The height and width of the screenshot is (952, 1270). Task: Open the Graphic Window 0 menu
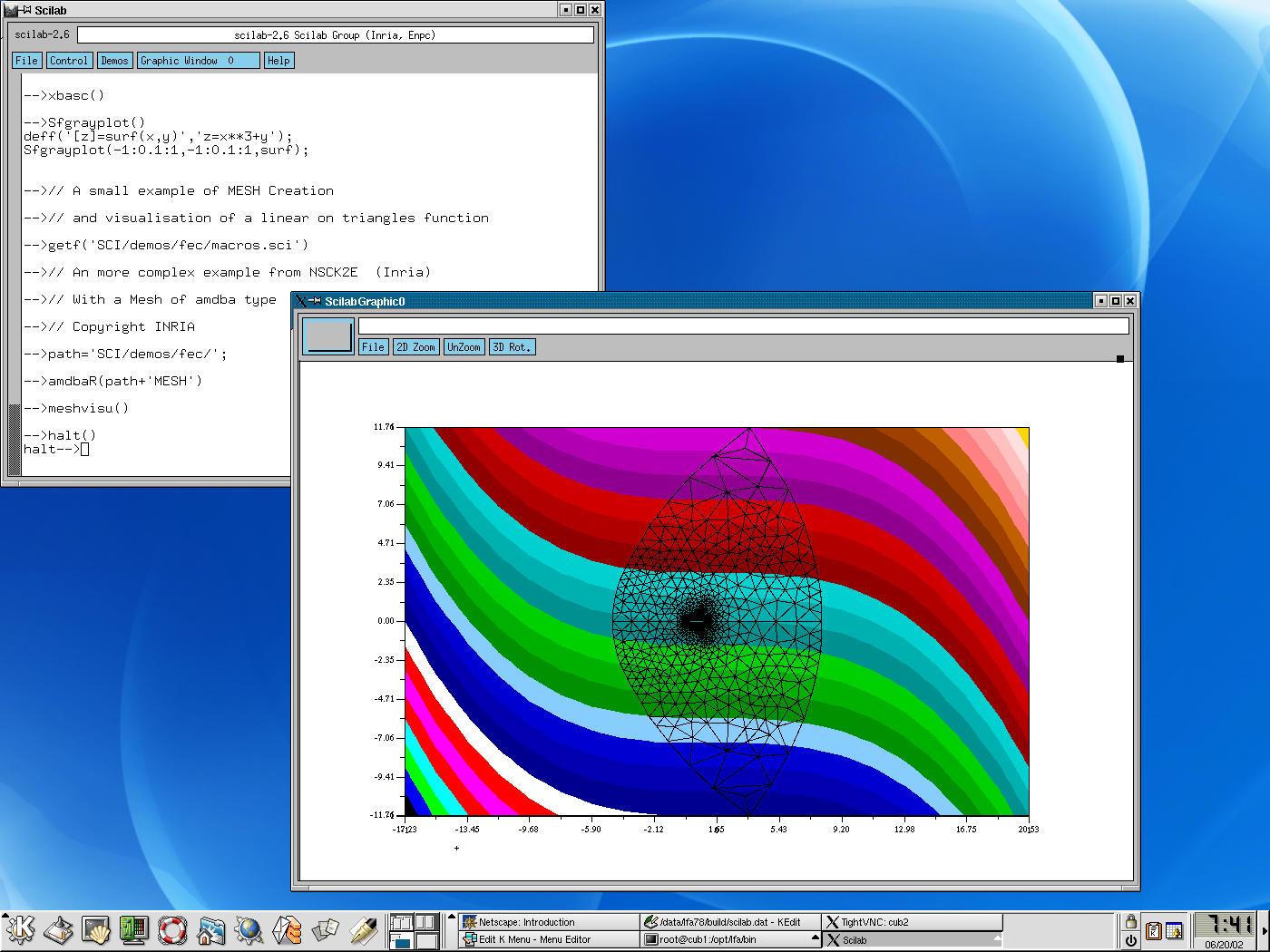click(198, 61)
